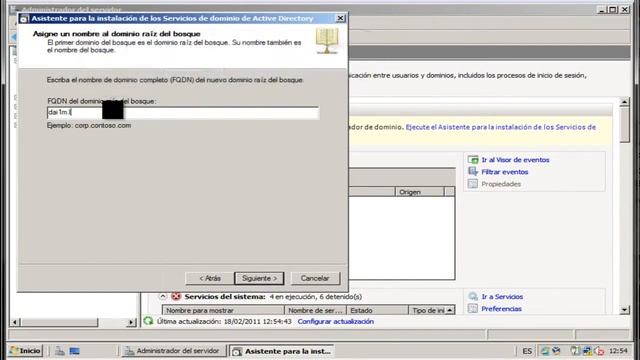Image resolution: width=640 pixels, height=360 pixels.
Task: Sort by the Estado column header
Action: (x=377, y=310)
